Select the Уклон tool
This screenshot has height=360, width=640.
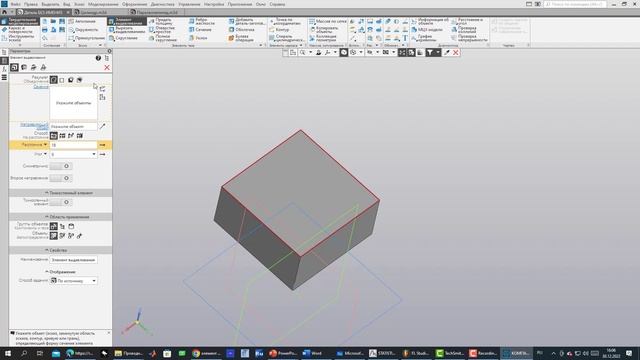pos(198,38)
